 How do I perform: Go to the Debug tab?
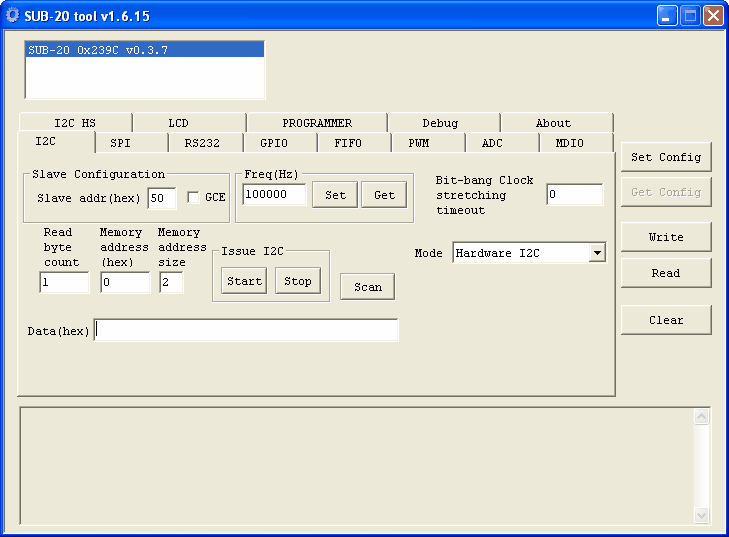[440, 123]
